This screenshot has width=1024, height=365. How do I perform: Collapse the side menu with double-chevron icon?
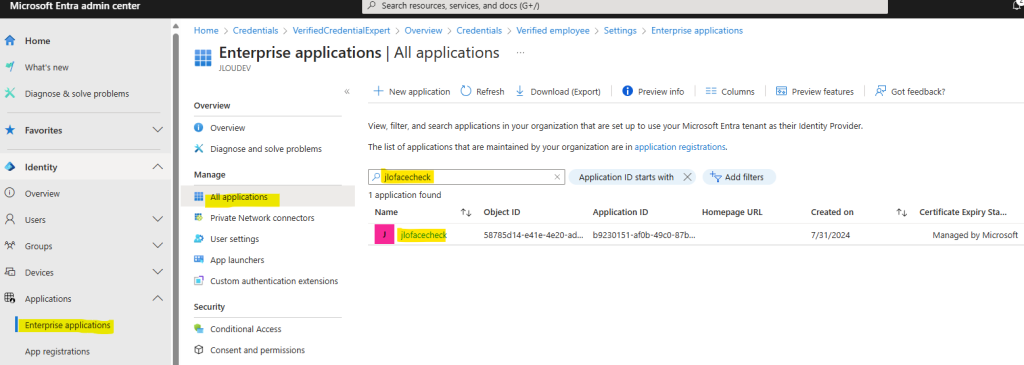click(x=347, y=91)
